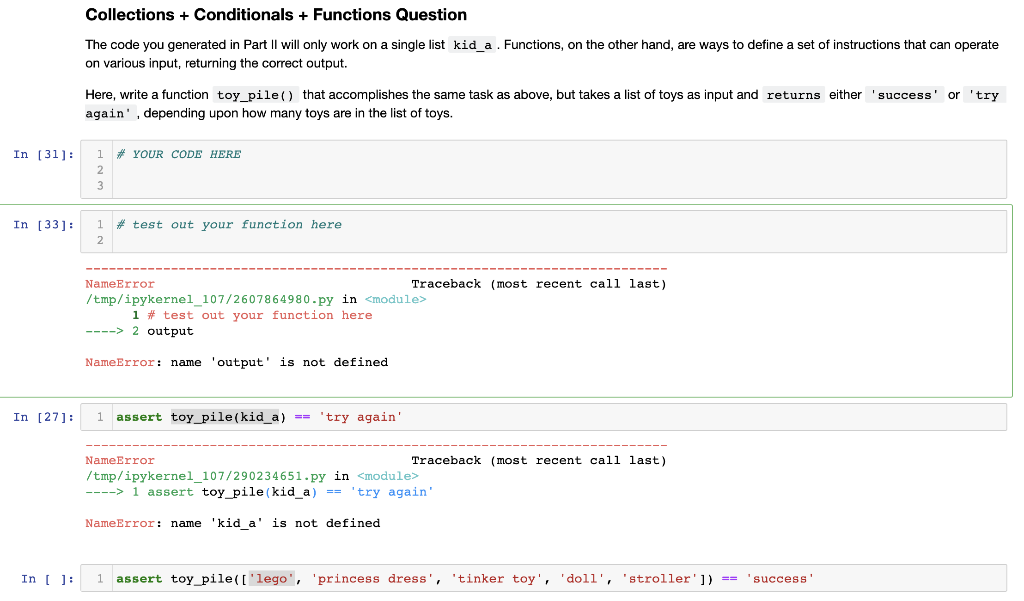Click line number 2 of the test cell
The image size is (1024, 601).
[99, 240]
